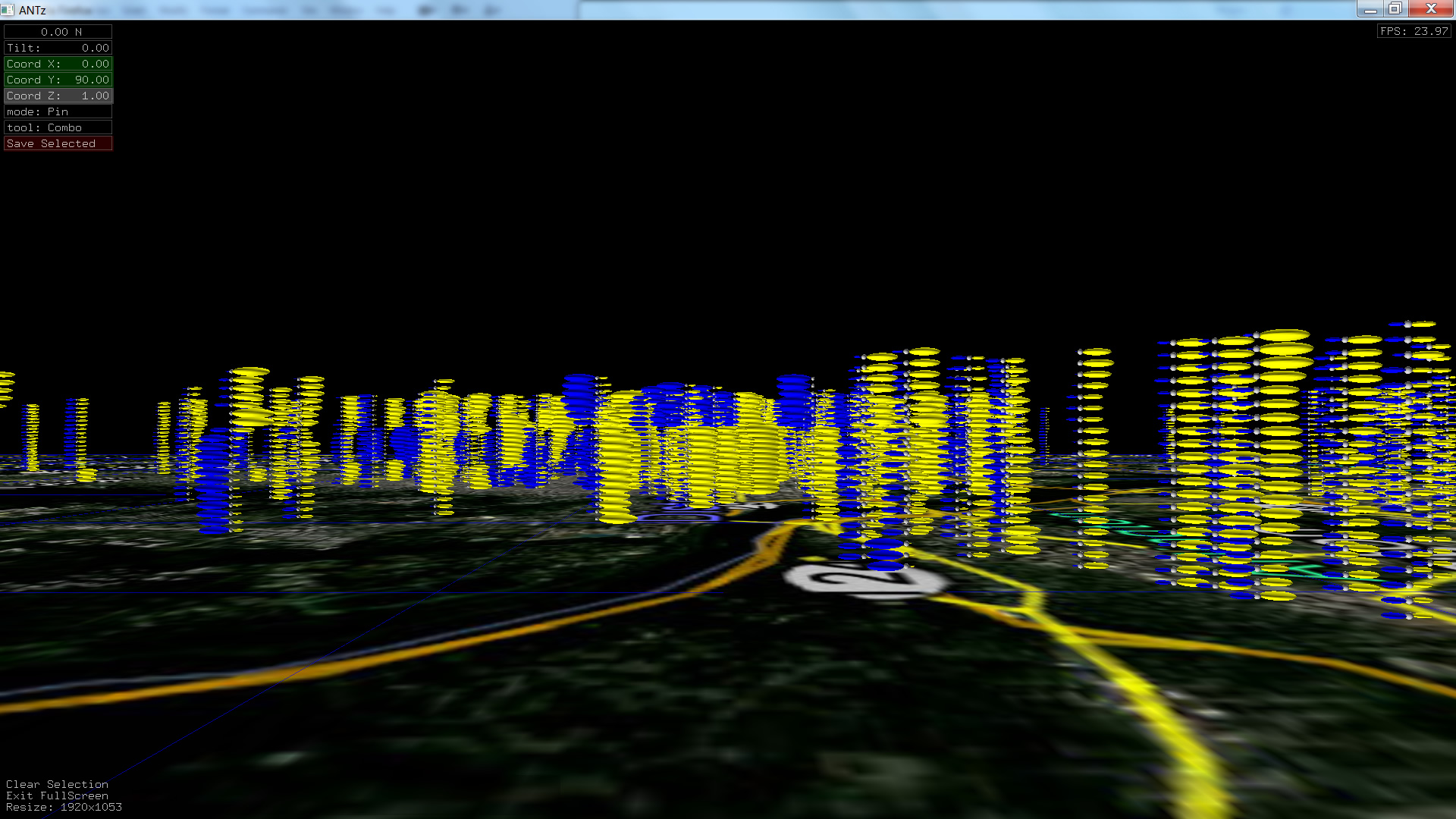Click the Resize: 1920x1053 option

pos(64,807)
